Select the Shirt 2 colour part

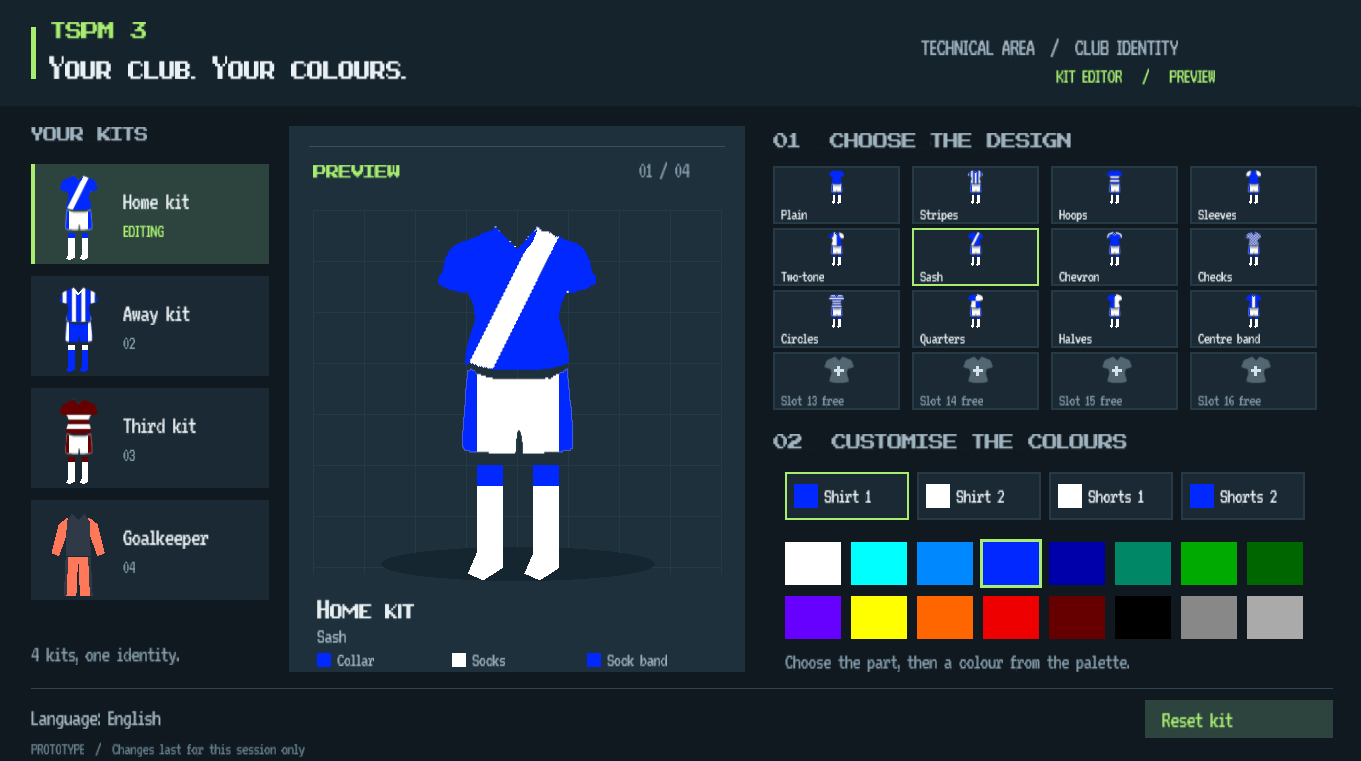point(979,496)
